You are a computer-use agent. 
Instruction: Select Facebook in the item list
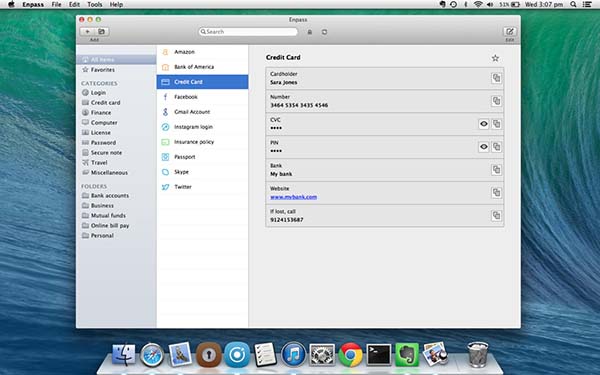click(202, 97)
